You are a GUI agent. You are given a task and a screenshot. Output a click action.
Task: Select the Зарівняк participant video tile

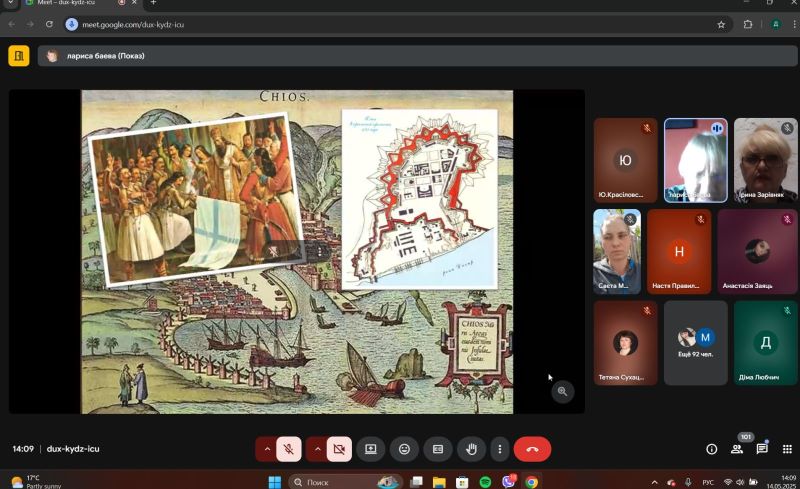point(765,160)
